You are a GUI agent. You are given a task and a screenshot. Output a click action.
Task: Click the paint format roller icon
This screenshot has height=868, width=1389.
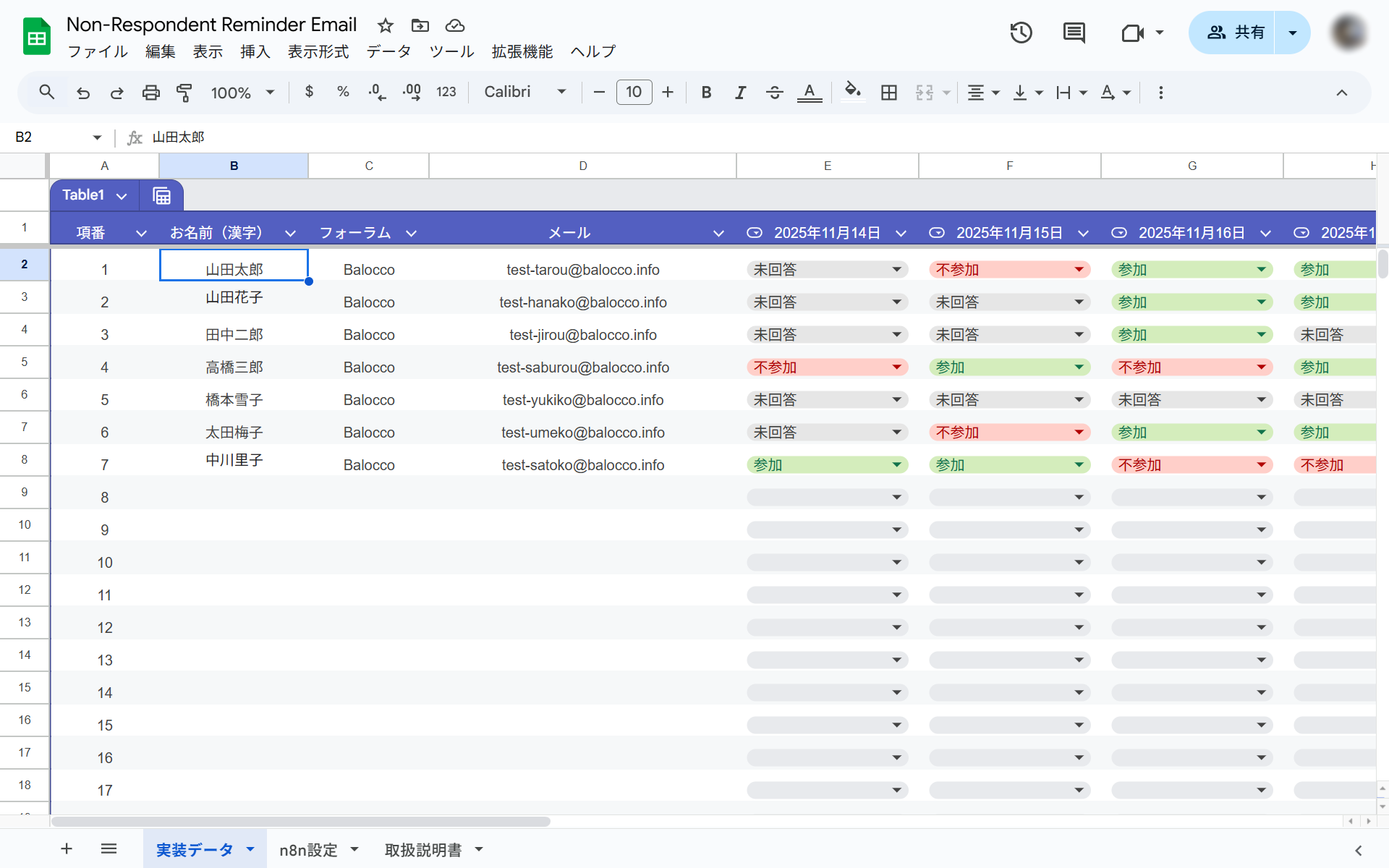click(184, 93)
